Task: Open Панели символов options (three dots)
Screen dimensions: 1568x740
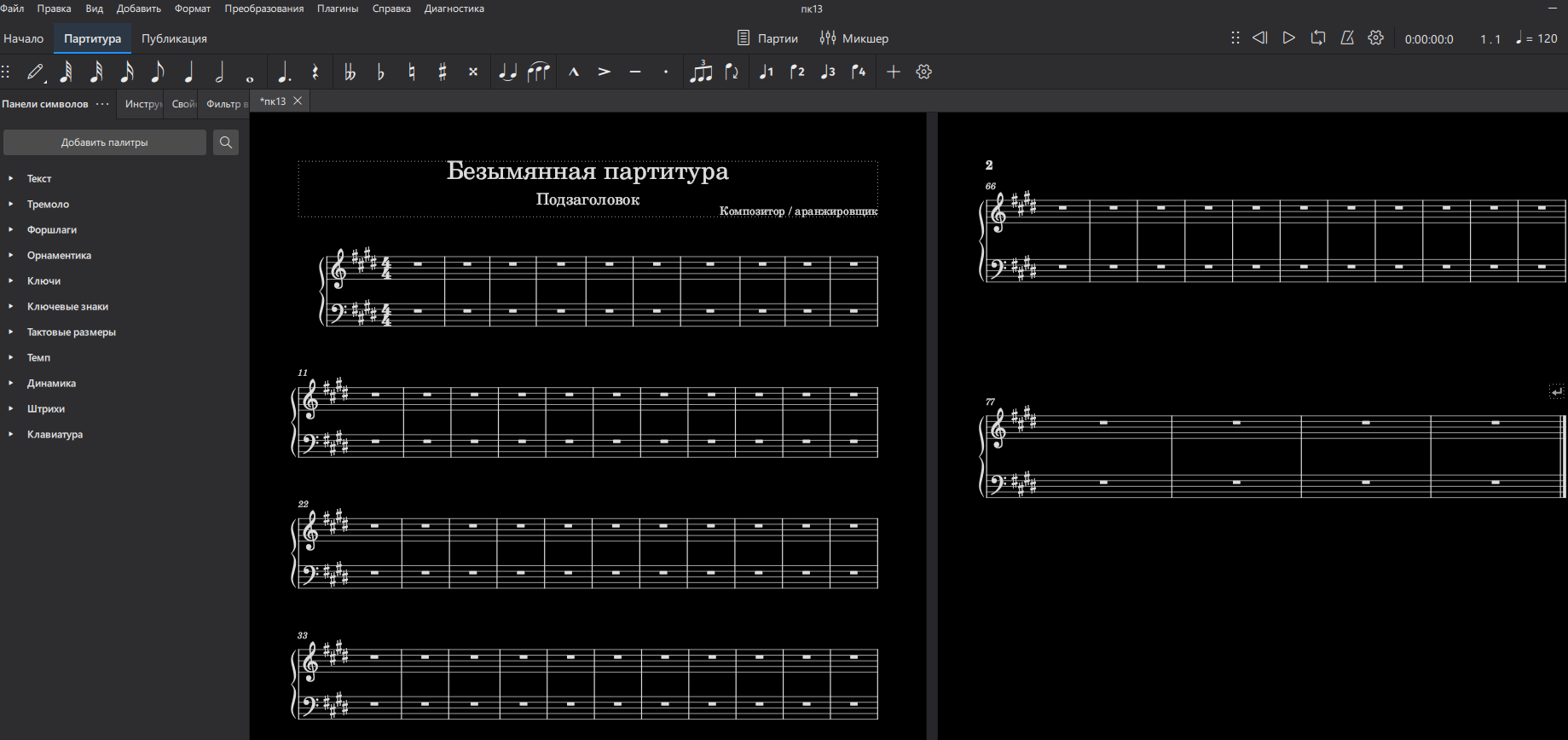Action: point(102,104)
